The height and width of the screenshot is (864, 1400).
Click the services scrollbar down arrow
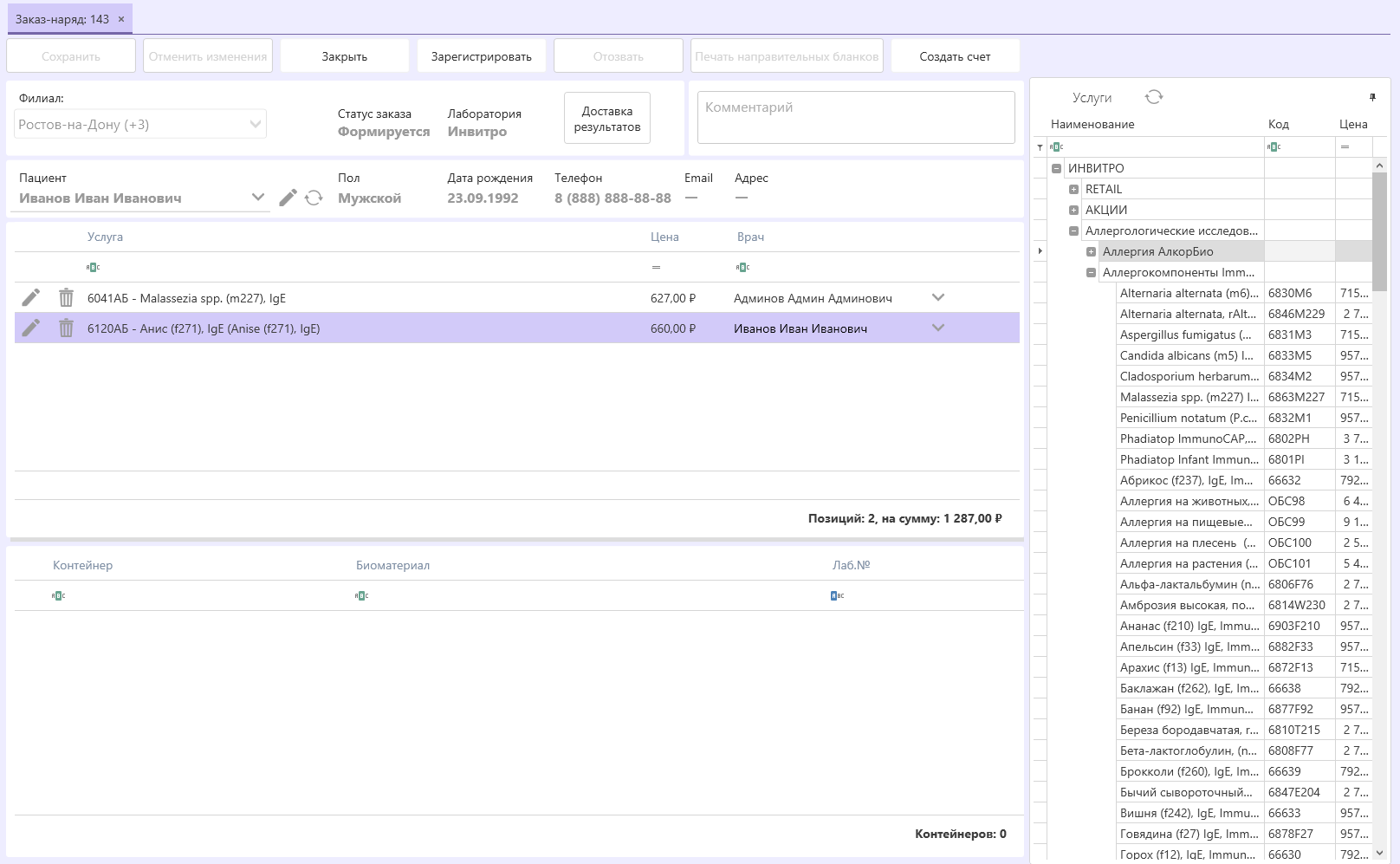(x=1380, y=853)
